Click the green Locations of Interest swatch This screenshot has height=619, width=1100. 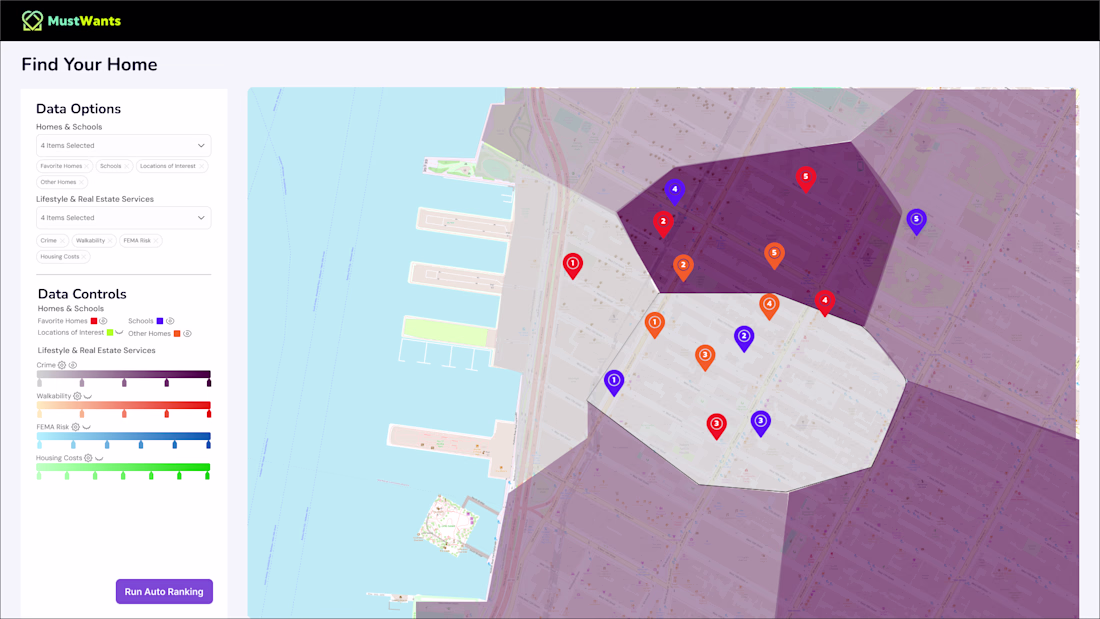point(110,333)
